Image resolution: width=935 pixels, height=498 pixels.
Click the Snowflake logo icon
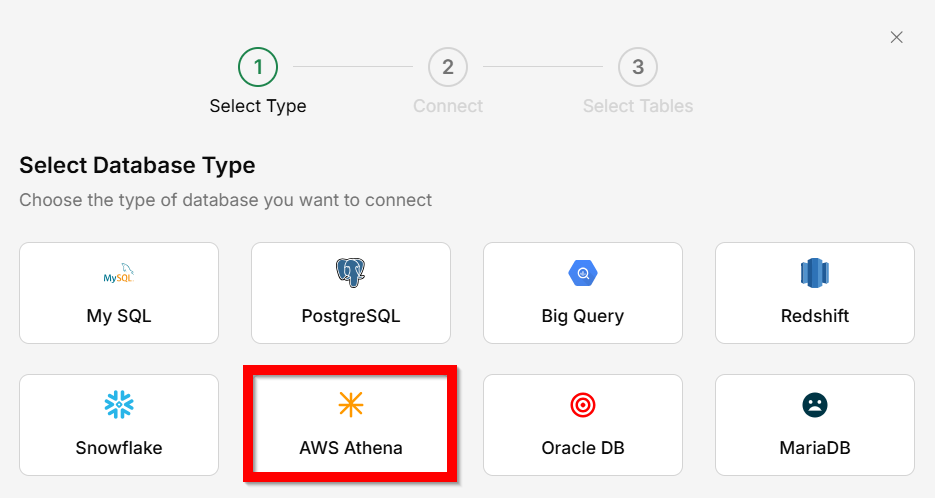pos(119,405)
